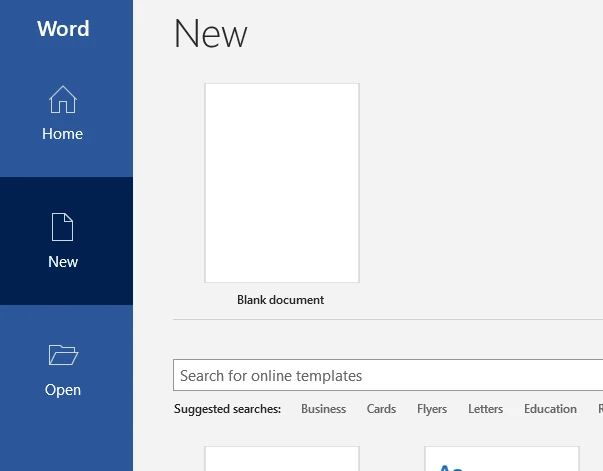Viewport: 603px width, 471px height.
Task: Click the New page icon in sidebar
Action: pyautogui.click(x=62, y=227)
